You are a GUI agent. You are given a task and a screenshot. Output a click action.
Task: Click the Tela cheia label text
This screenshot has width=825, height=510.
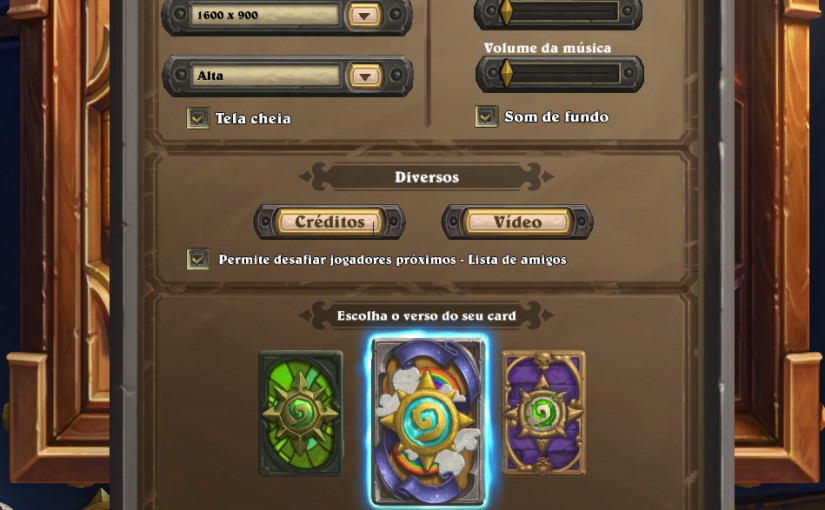click(253, 118)
